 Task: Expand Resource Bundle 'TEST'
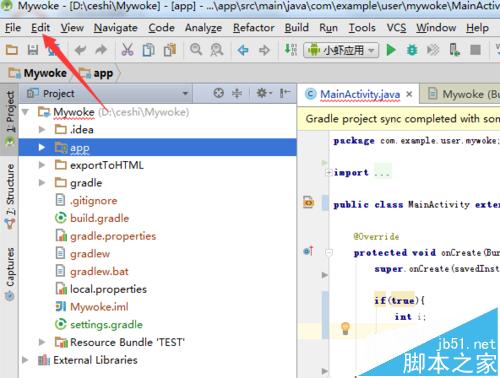(42, 342)
